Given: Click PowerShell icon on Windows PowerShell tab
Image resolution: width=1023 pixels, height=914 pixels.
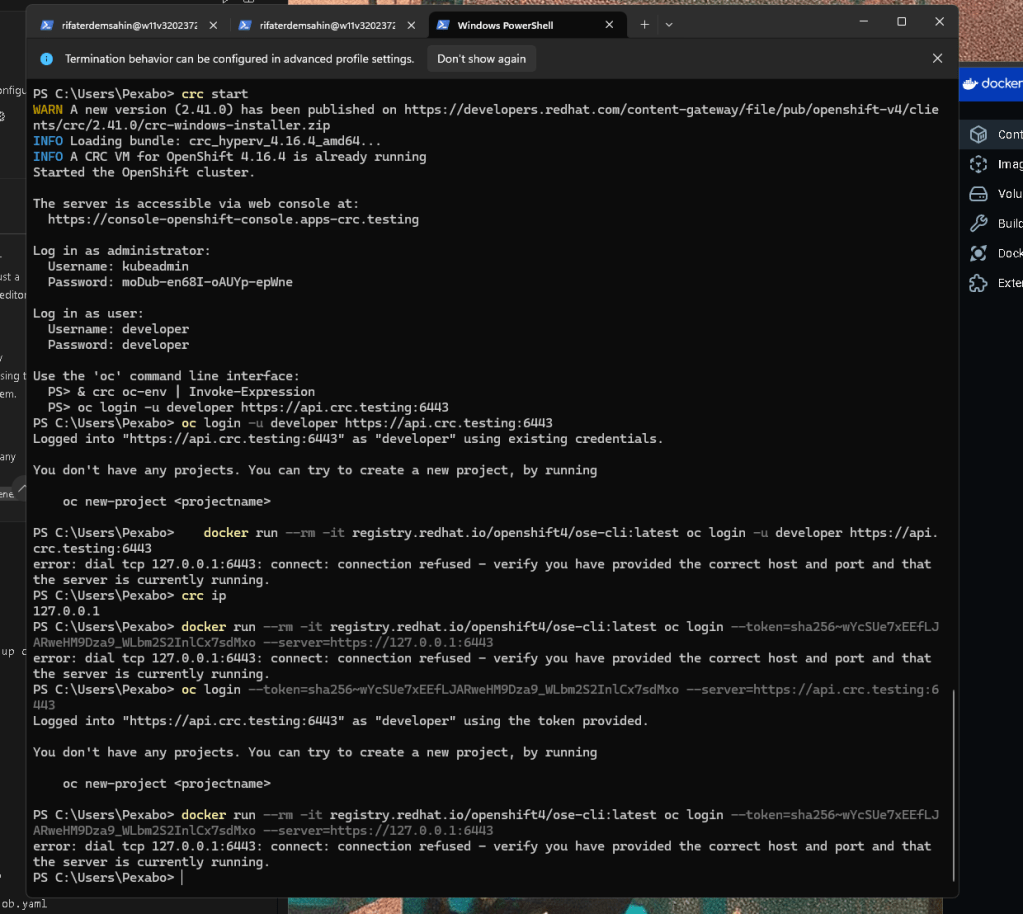Looking at the screenshot, I should (x=442, y=25).
